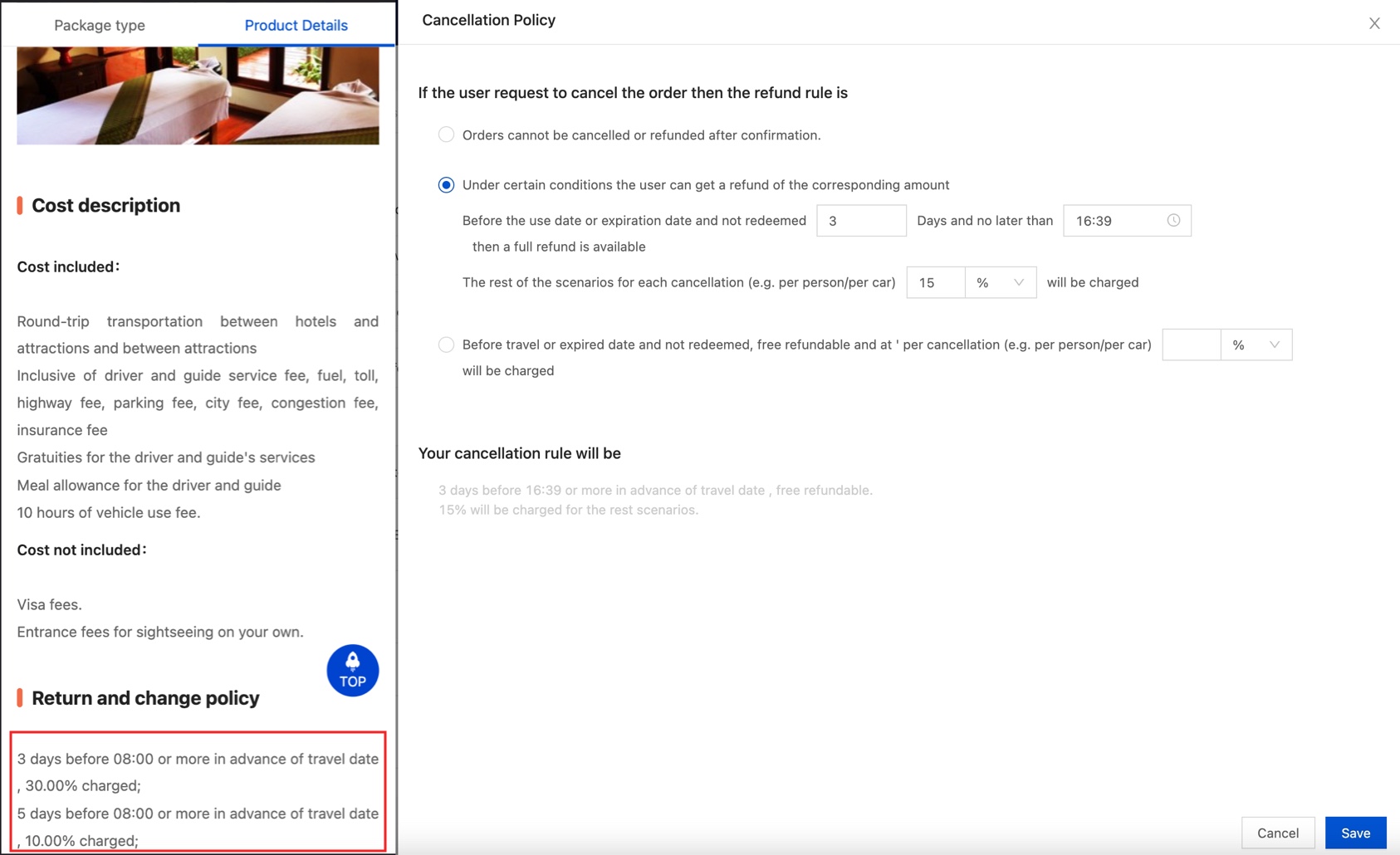Viewport: 1400px width, 855px height.
Task: Click the Return and change policy heading
Action: coord(145,698)
